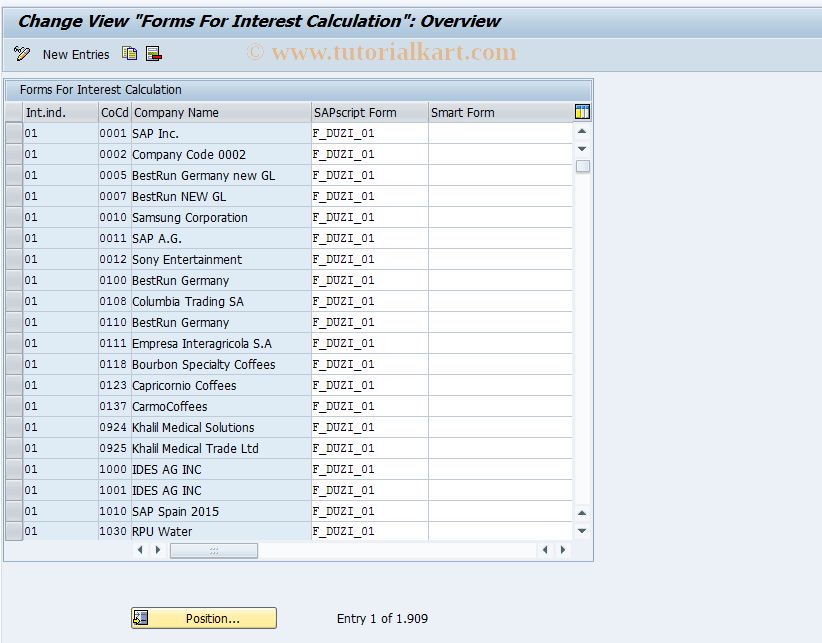Screen dimensions: 822x643
Task: Click the horizontal scrollbar thumb handle
Action: coord(214,550)
